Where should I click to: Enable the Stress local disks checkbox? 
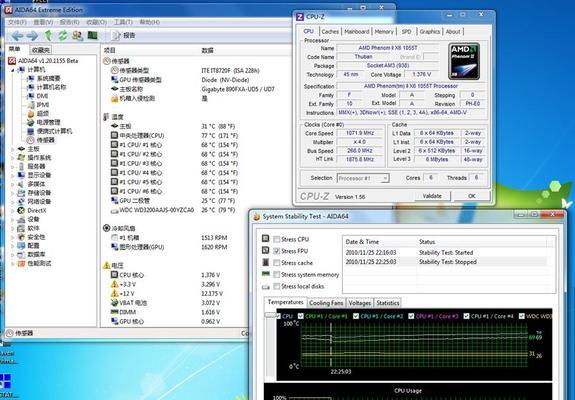(x=276, y=286)
